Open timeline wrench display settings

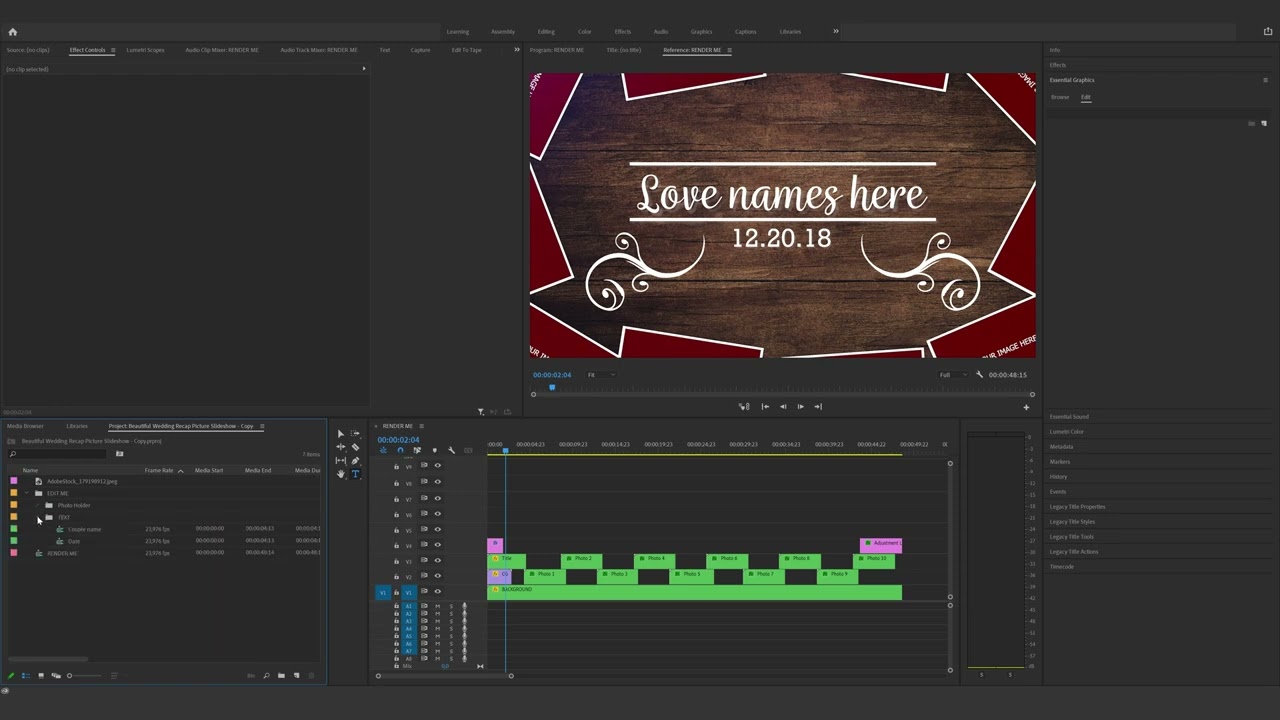click(x=451, y=450)
